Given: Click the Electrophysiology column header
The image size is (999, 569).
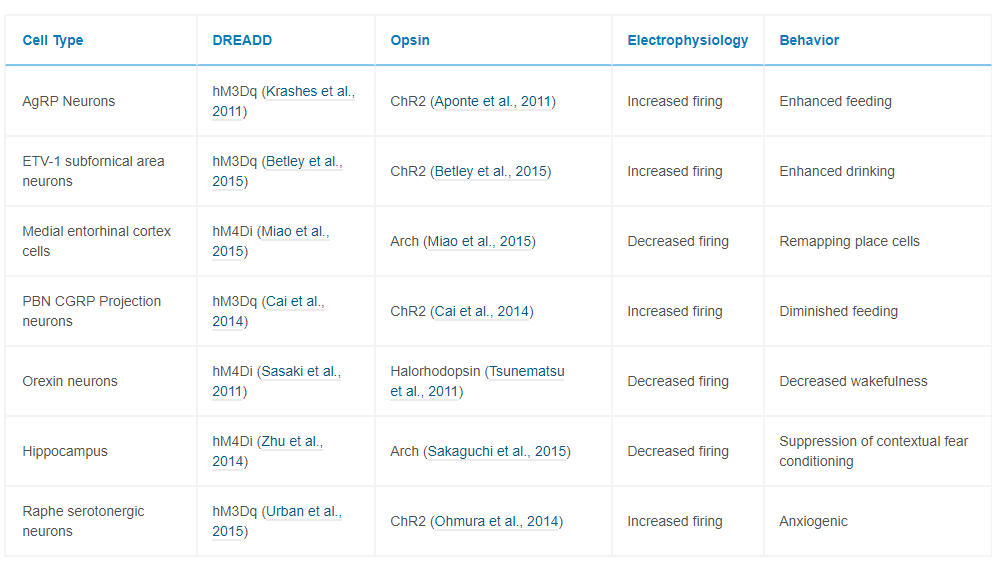Looking at the screenshot, I should 687,41.
